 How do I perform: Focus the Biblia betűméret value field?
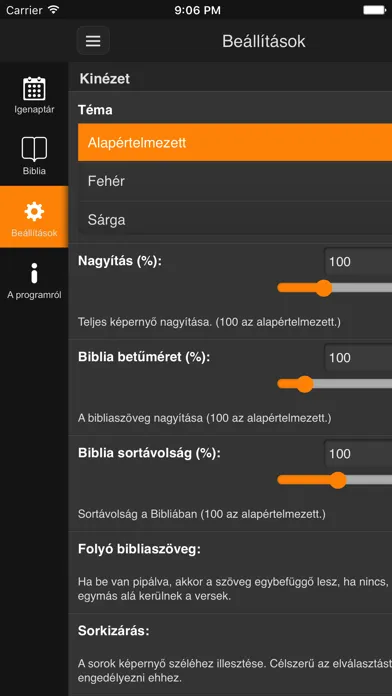[359, 357]
